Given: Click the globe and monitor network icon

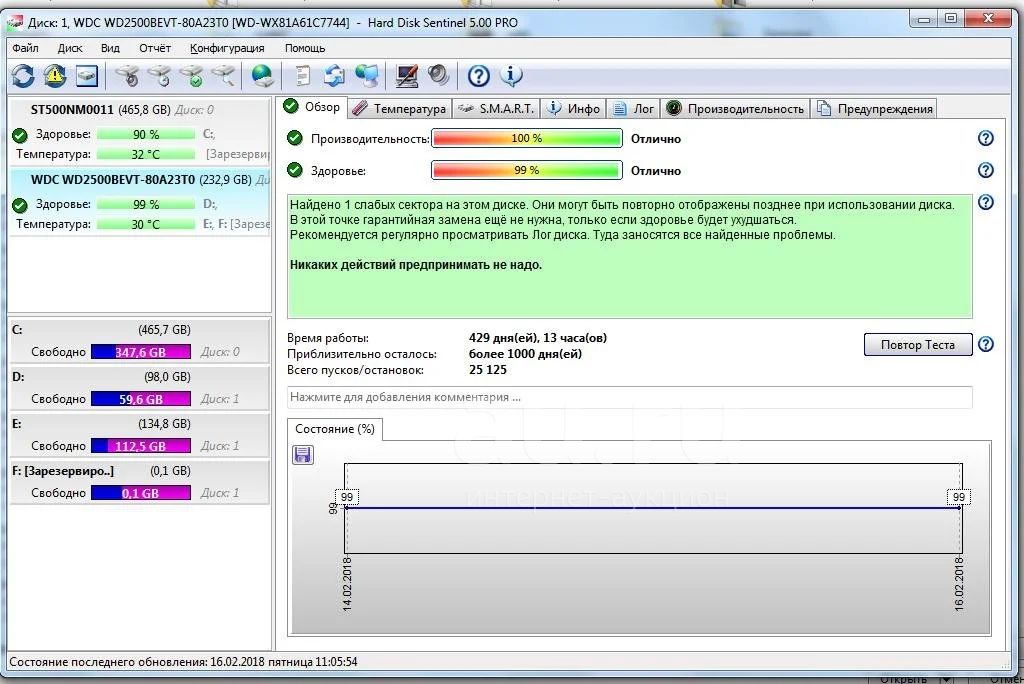Looking at the screenshot, I should click(x=367, y=76).
